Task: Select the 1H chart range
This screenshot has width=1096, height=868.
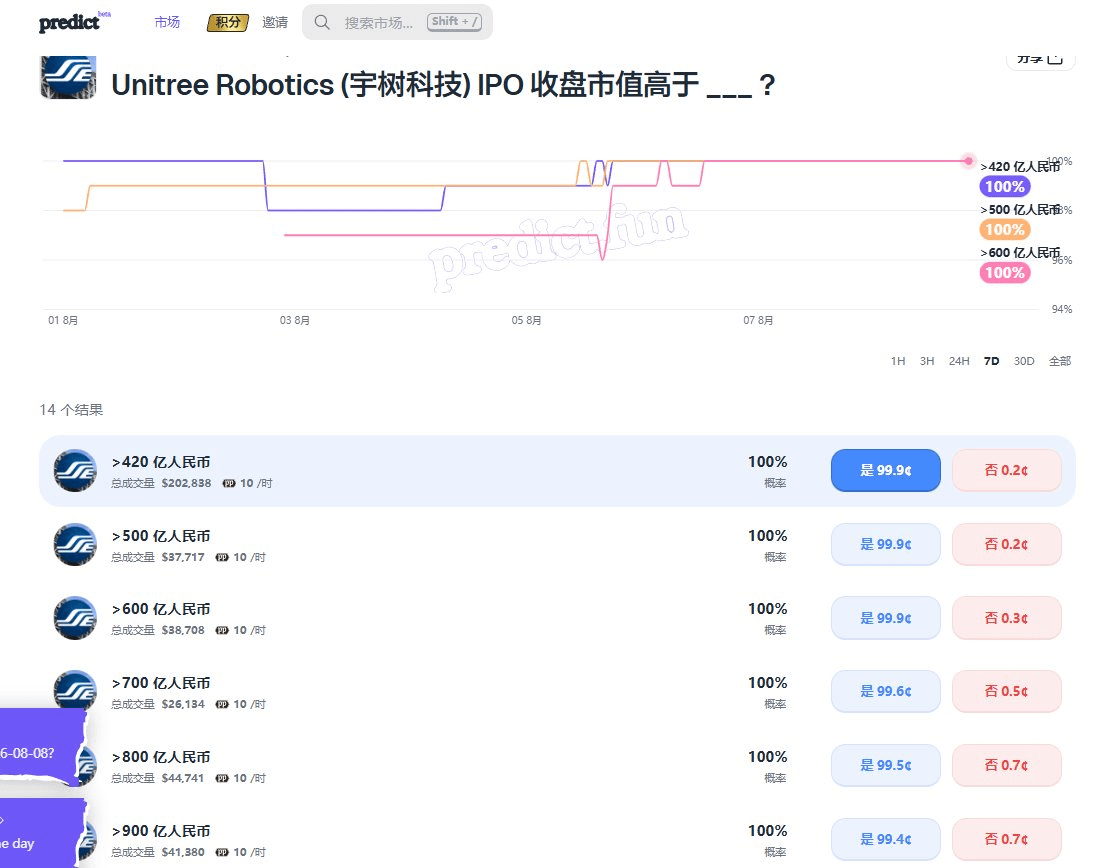Action: coord(897,361)
